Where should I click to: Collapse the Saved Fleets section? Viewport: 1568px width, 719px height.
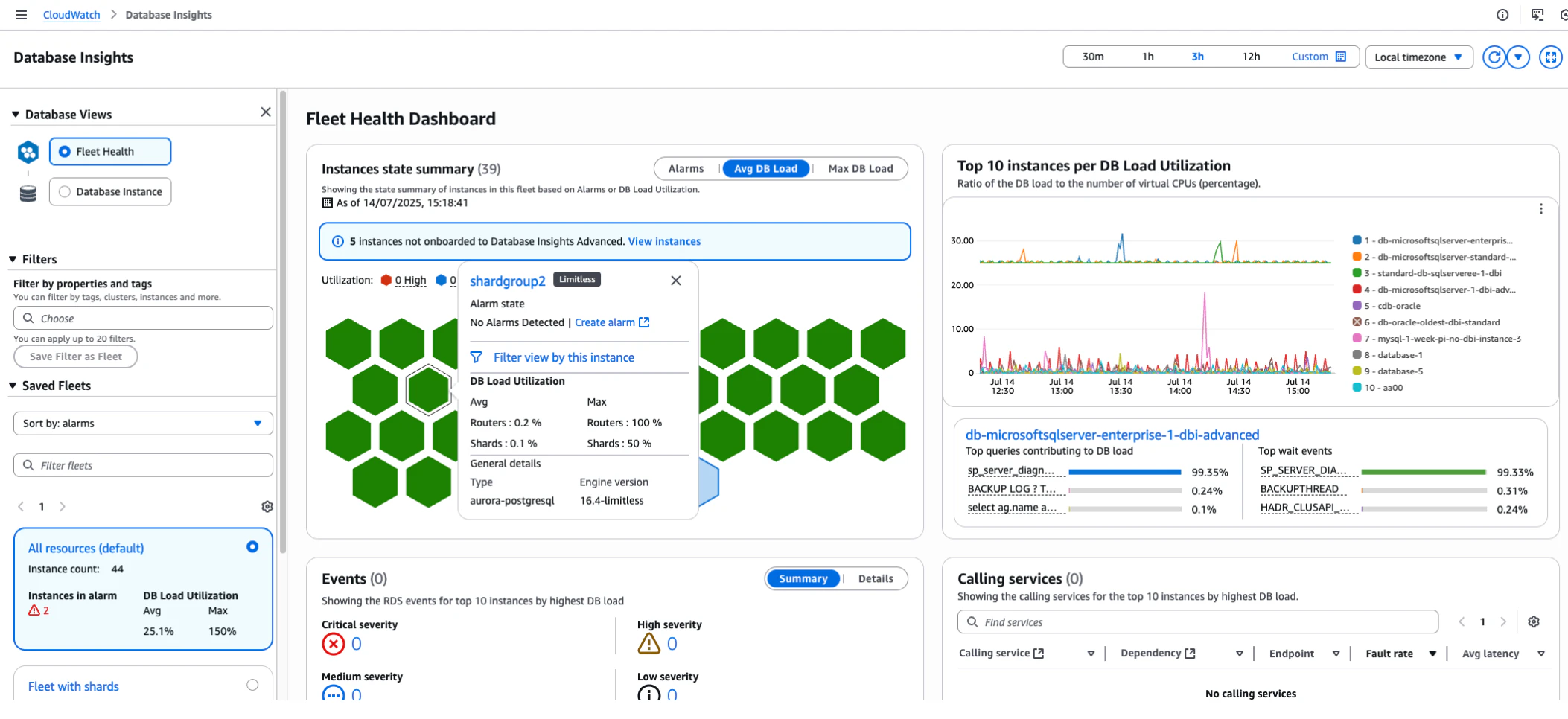coord(13,386)
